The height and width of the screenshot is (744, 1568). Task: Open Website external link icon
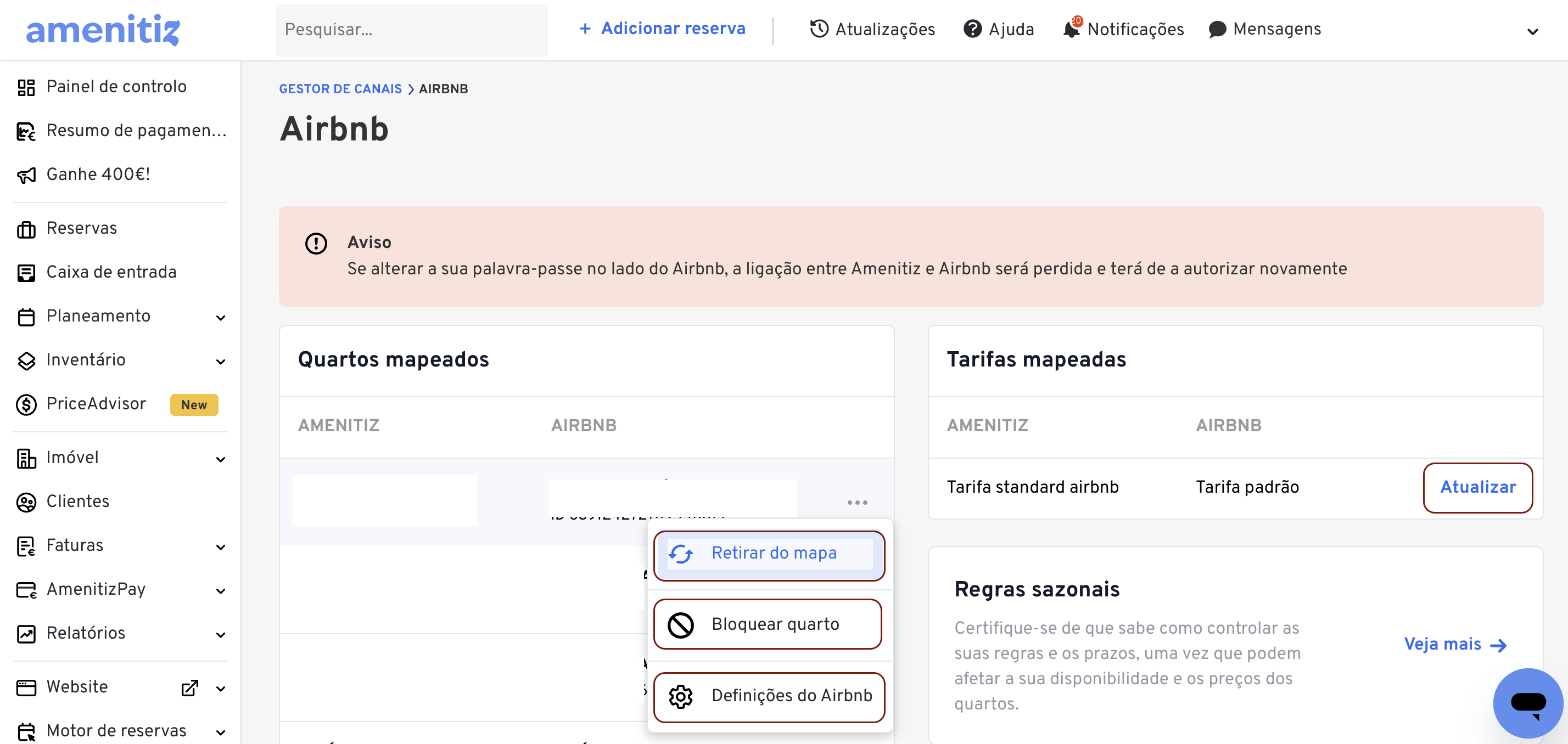click(190, 688)
